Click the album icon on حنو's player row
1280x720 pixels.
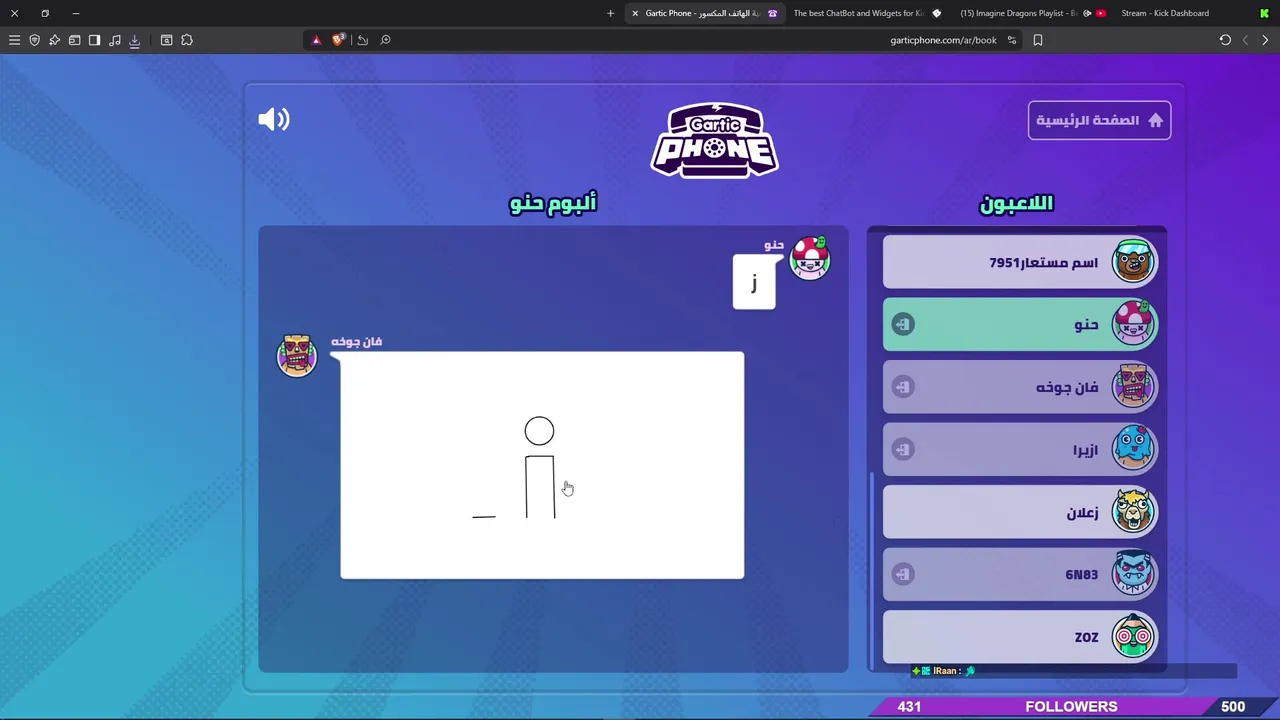tap(903, 325)
